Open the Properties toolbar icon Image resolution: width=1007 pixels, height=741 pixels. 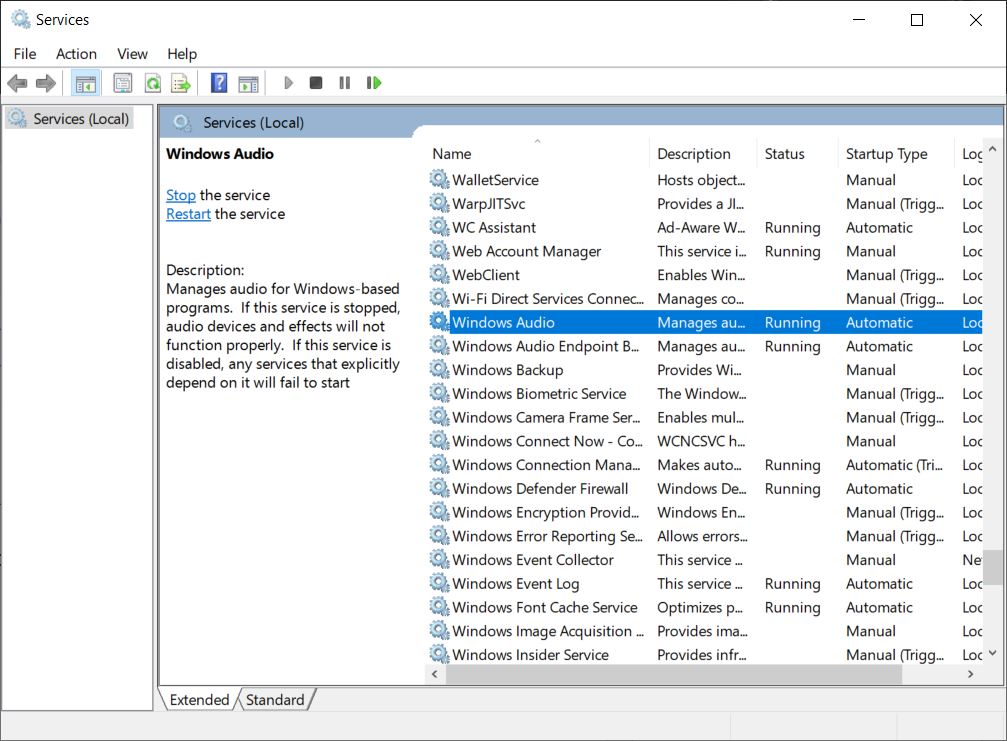[123, 83]
